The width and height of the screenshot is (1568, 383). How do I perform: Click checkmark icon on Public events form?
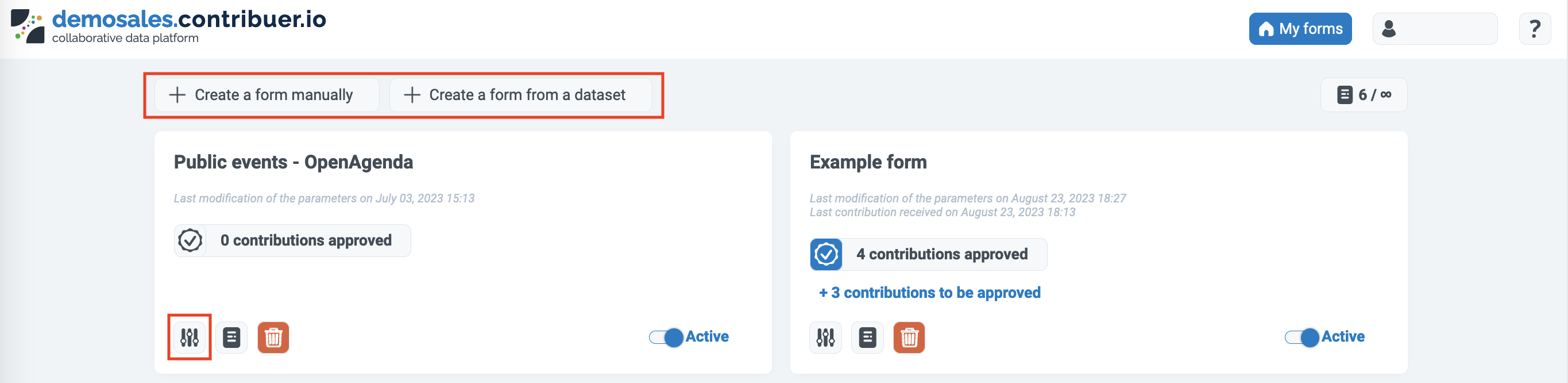(x=190, y=240)
